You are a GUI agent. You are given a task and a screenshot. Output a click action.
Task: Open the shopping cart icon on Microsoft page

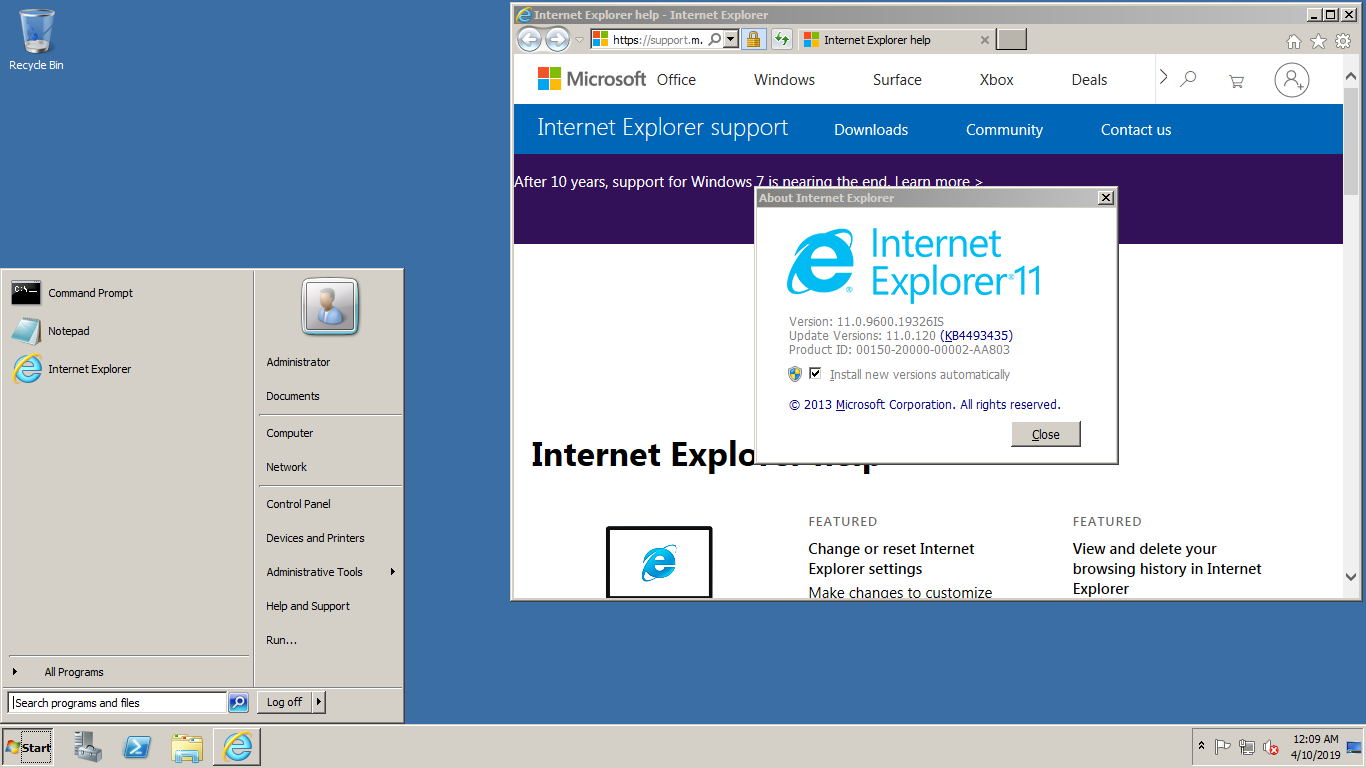pyautogui.click(x=1236, y=81)
